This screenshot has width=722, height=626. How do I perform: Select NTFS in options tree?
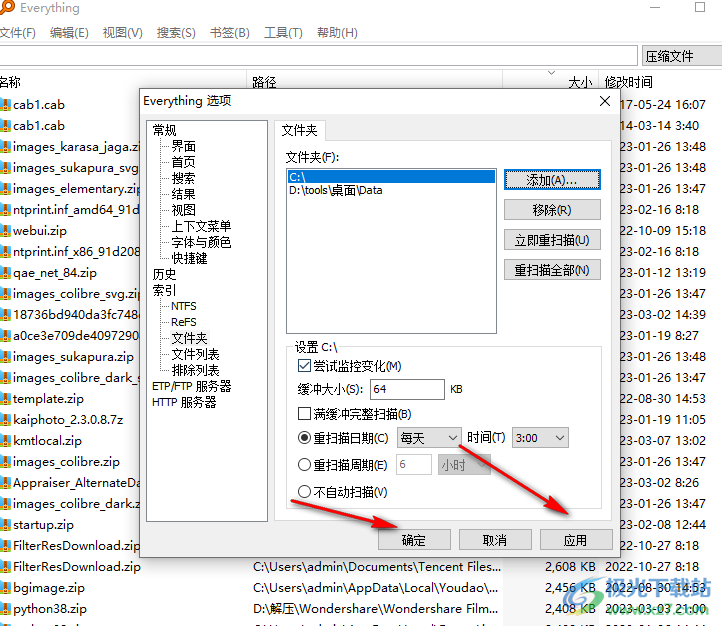184,306
